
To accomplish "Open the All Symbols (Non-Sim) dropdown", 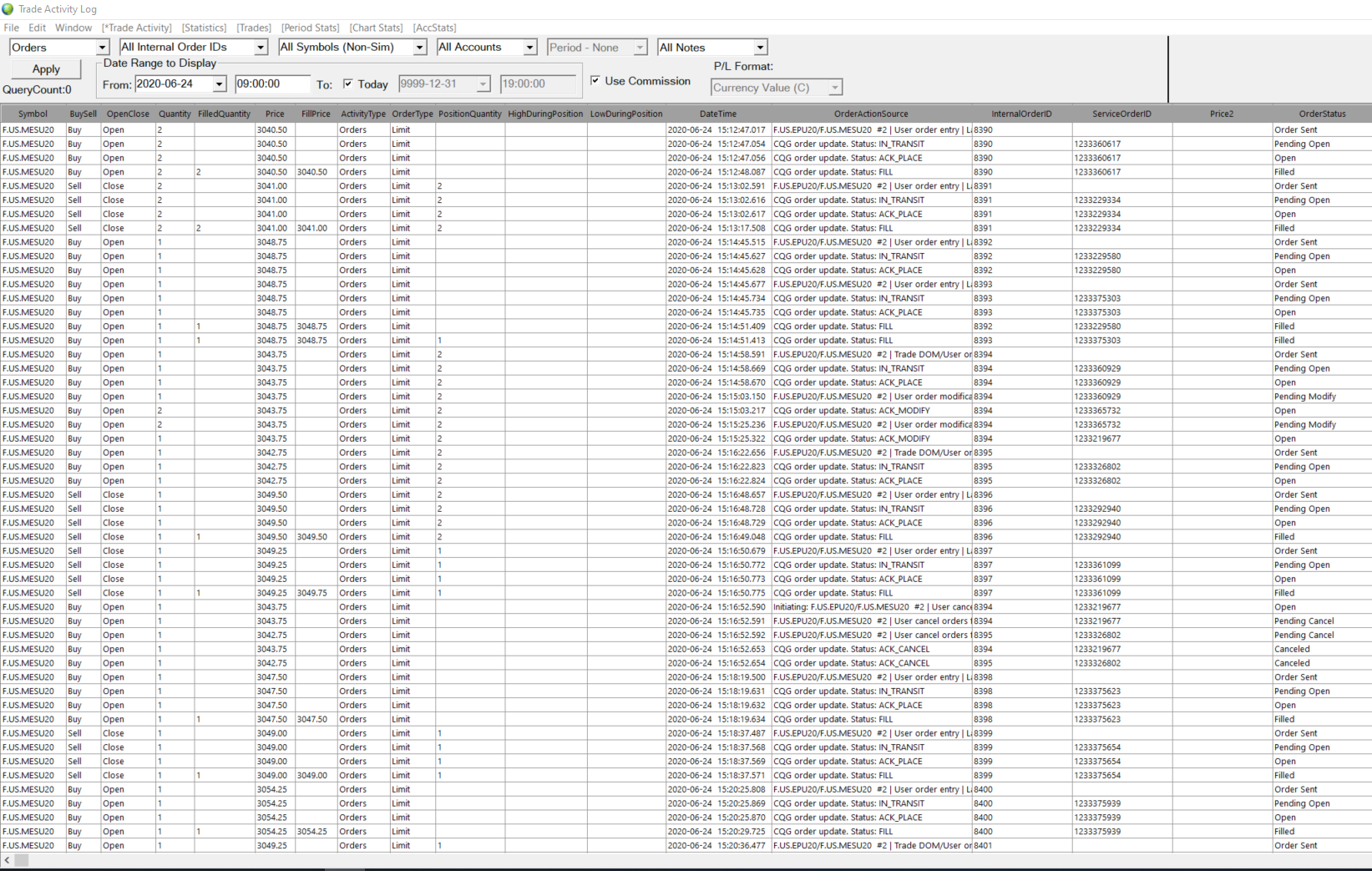I will tap(420, 48).
